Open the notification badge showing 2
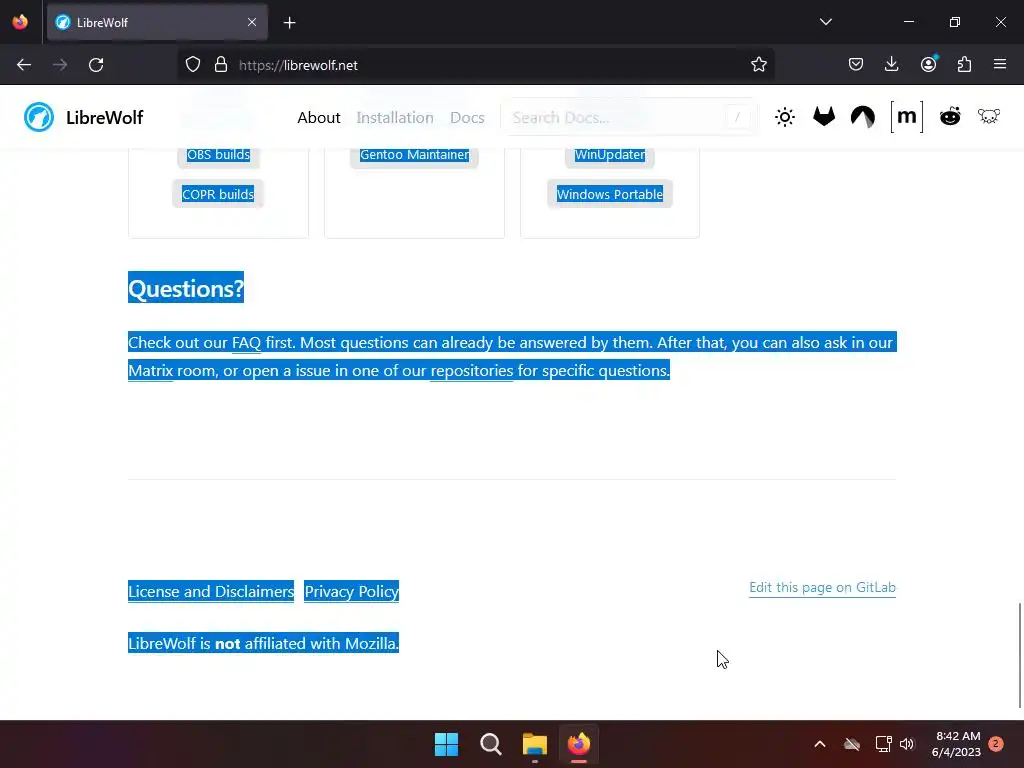Viewport: 1024px width, 768px height. click(996, 744)
